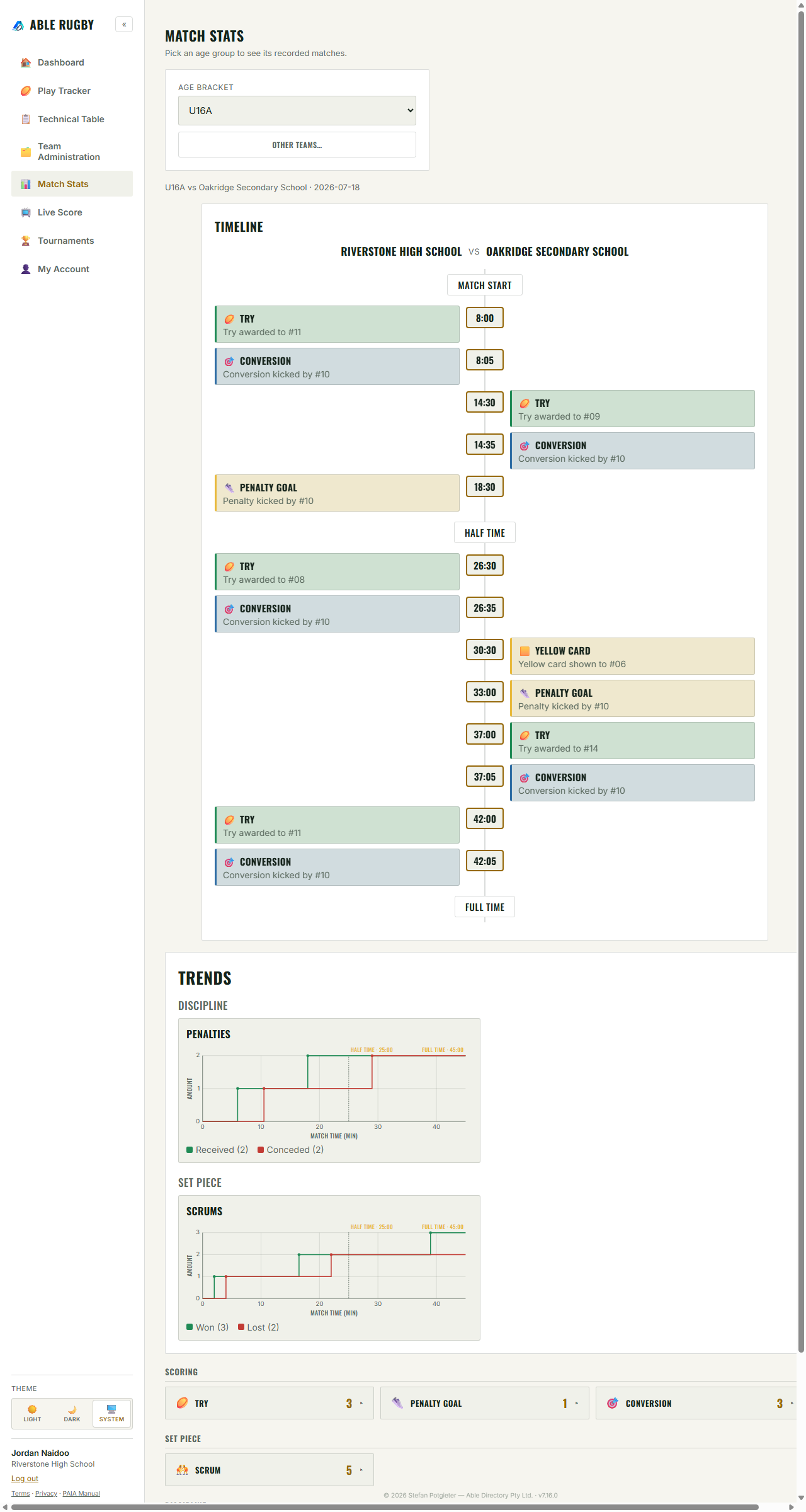This screenshot has height=1512, width=806.
Task: Go to Technical Table page
Action: 72,119
